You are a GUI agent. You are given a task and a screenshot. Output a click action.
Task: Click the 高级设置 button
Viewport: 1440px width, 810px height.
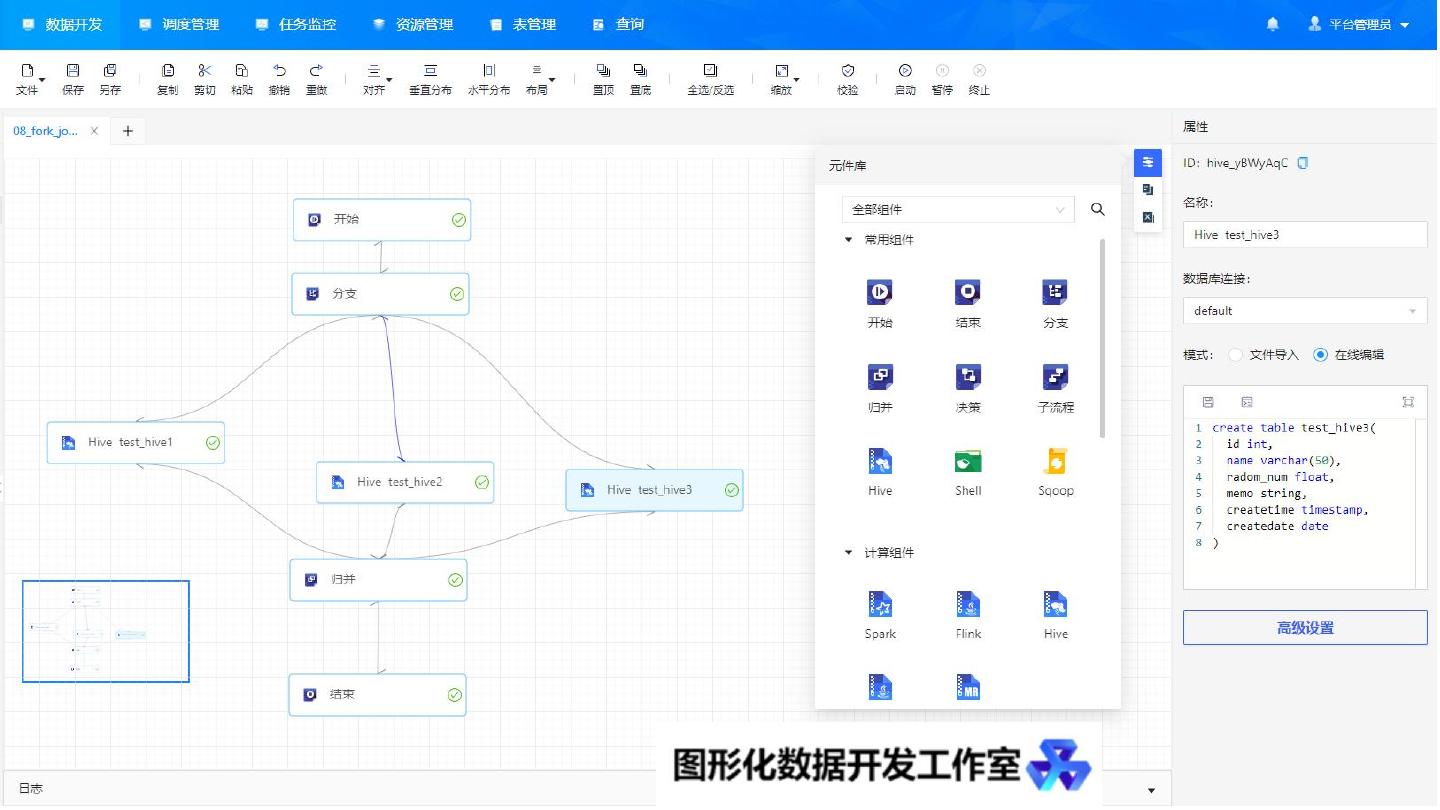coord(1304,628)
